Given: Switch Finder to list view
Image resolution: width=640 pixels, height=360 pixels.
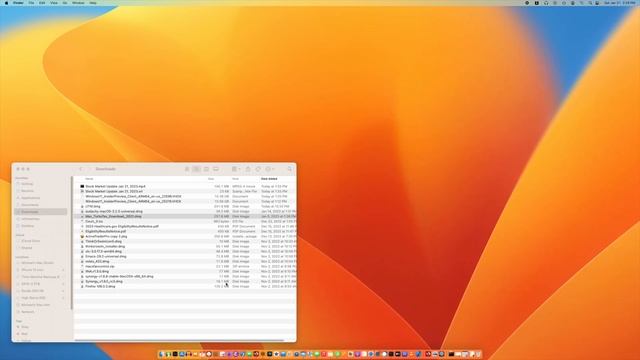Looking at the screenshot, I should tap(196, 169).
